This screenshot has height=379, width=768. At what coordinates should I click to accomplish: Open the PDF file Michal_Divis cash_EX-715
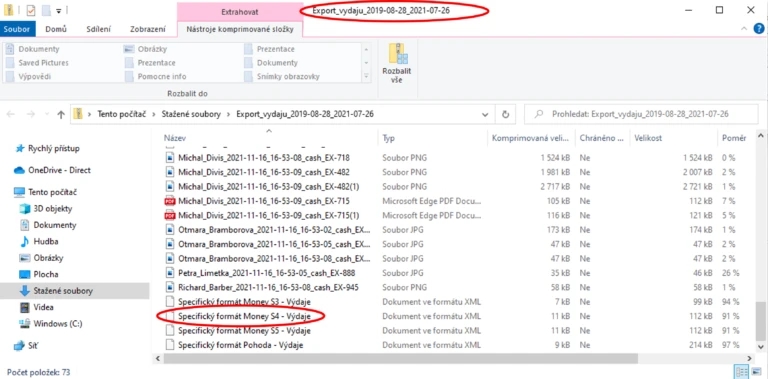[264, 201]
